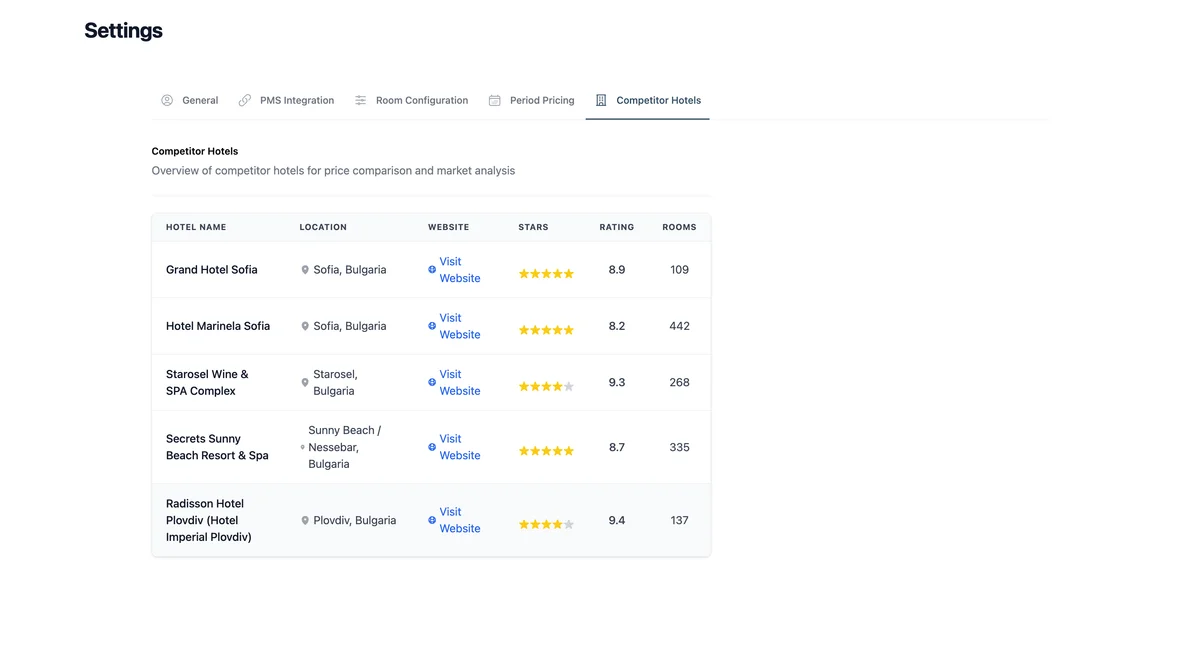Click the Rating column header
The image size is (1200, 652).
[617, 227]
